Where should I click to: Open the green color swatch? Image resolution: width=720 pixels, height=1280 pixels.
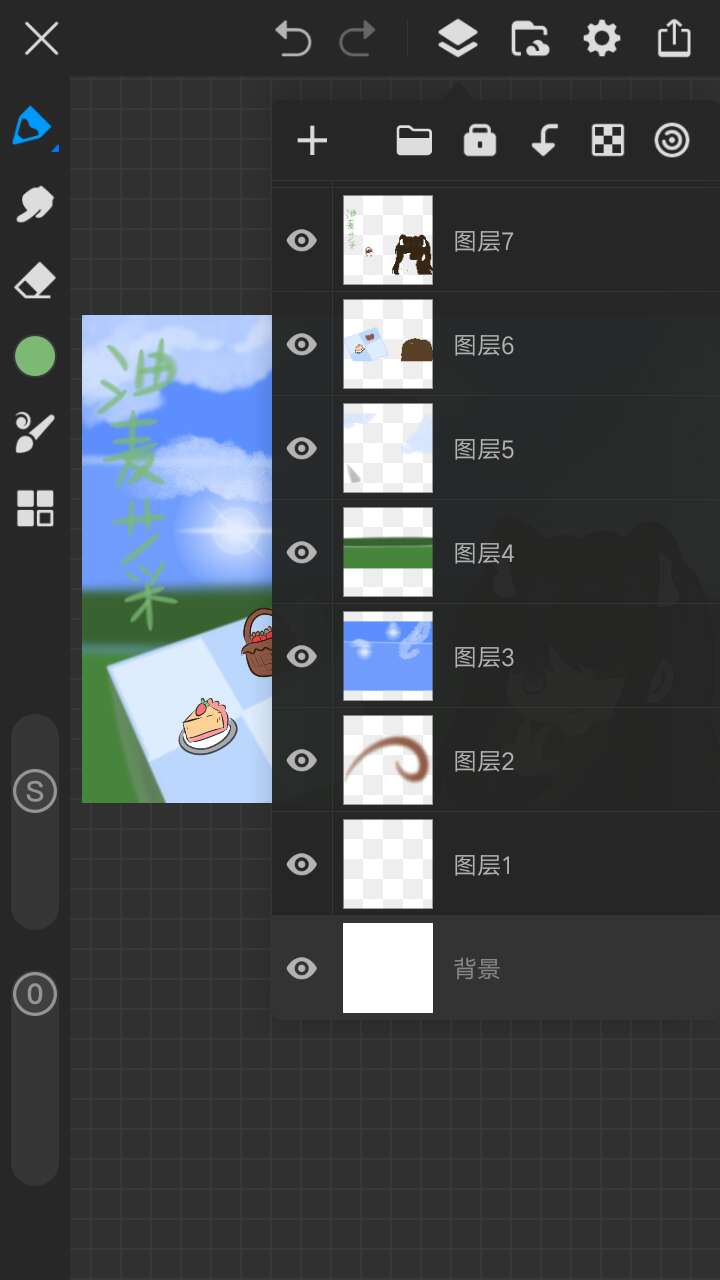click(35, 356)
